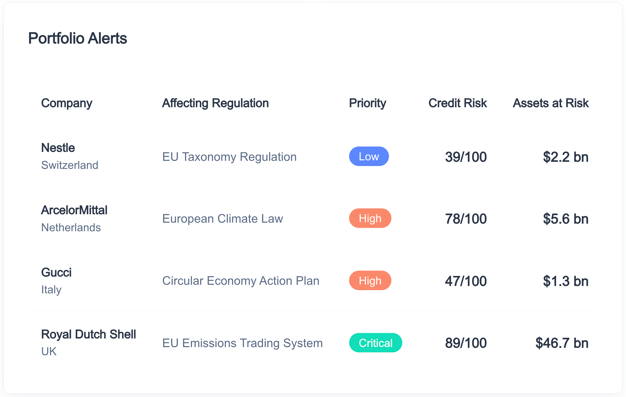Open the Nestle company entry
This screenshot has width=626, height=397.
pos(58,148)
